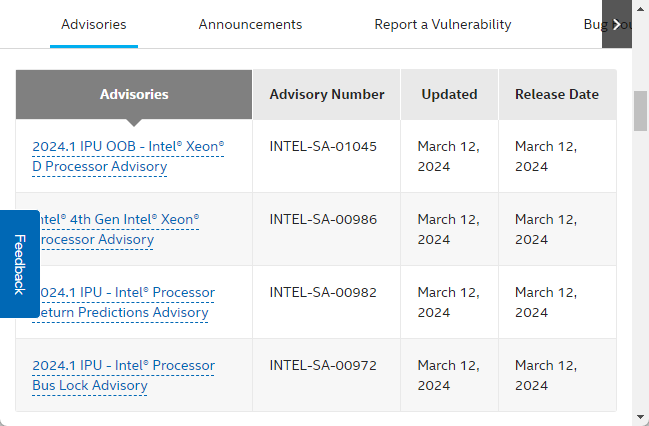Open the Report a Vulnerability tab
Viewport: 649px width, 426px height.
coord(442,24)
